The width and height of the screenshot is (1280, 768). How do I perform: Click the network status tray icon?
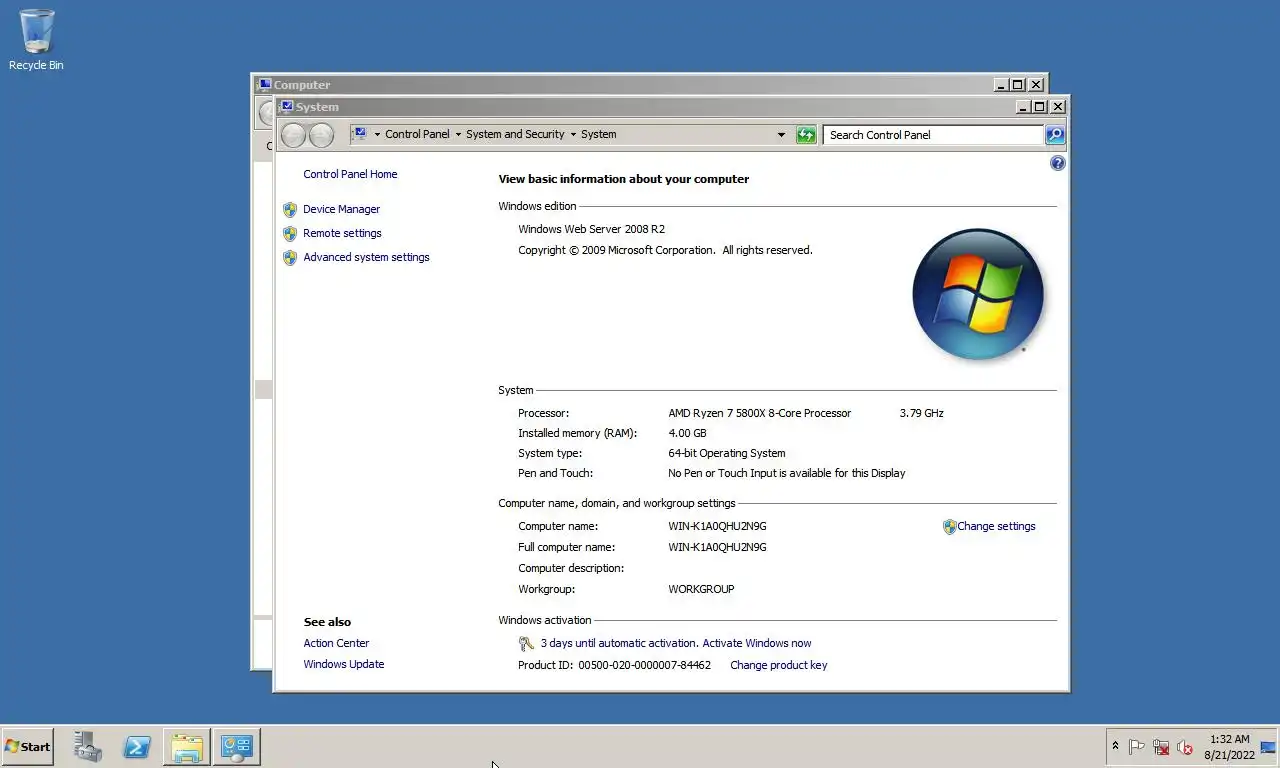[1161, 747]
